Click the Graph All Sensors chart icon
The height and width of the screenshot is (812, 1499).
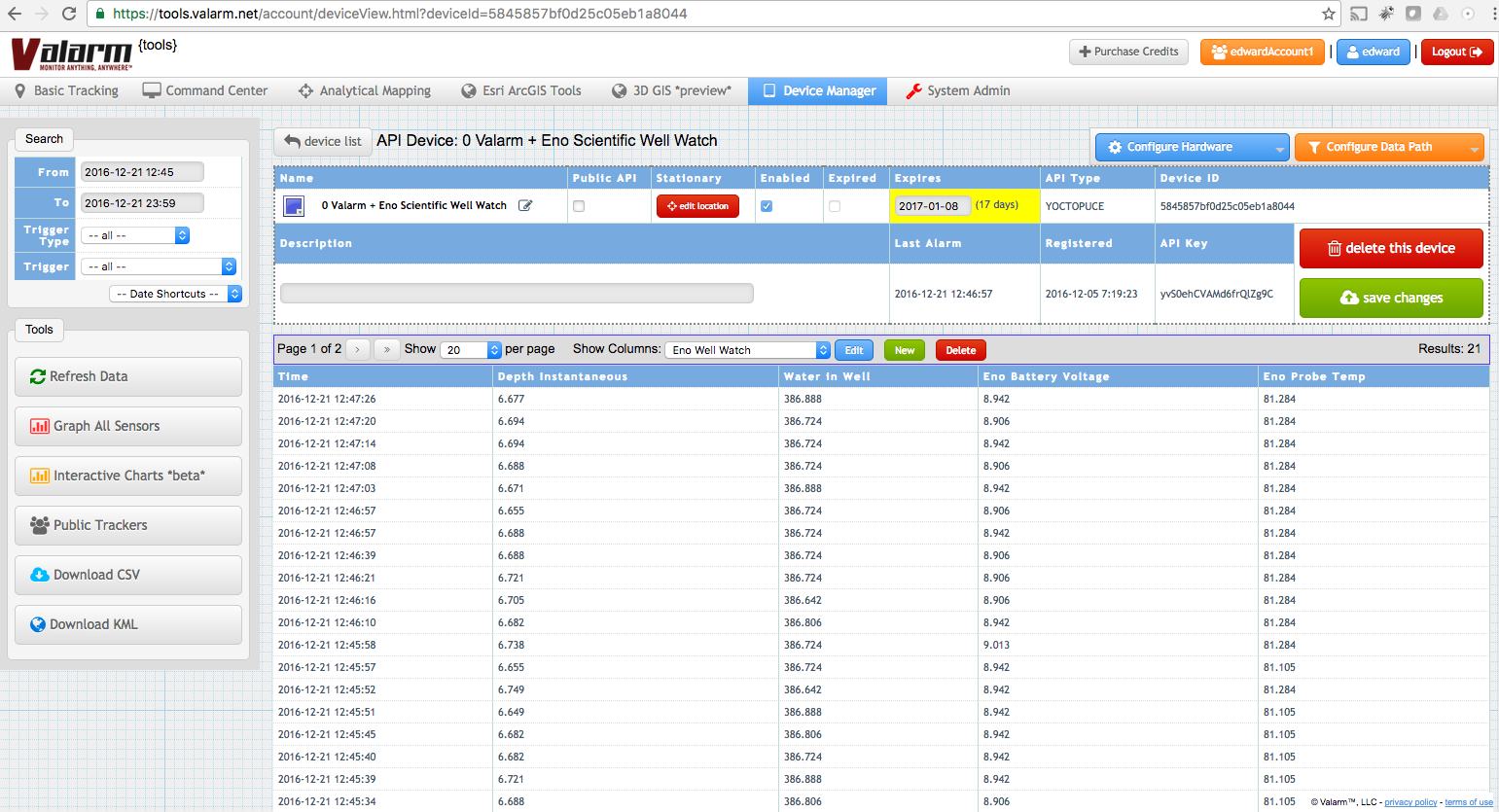pos(40,426)
